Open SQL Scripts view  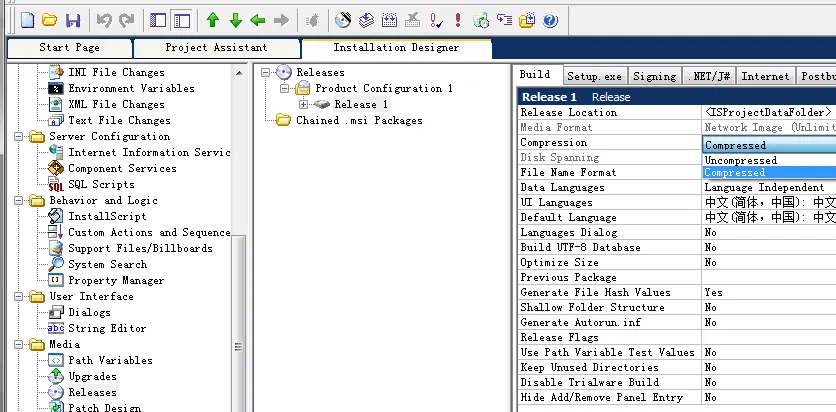pos(101,184)
